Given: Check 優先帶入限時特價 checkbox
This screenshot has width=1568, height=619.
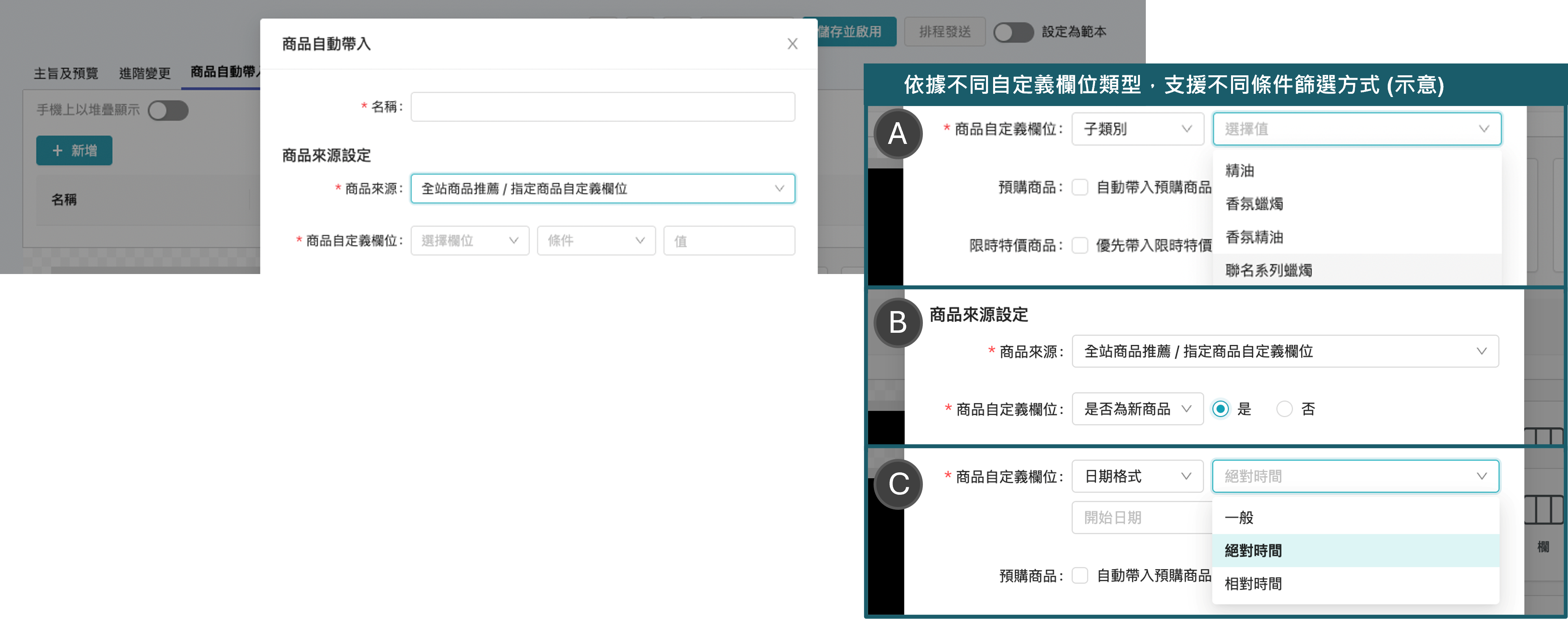Looking at the screenshot, I should (1080, 245).
